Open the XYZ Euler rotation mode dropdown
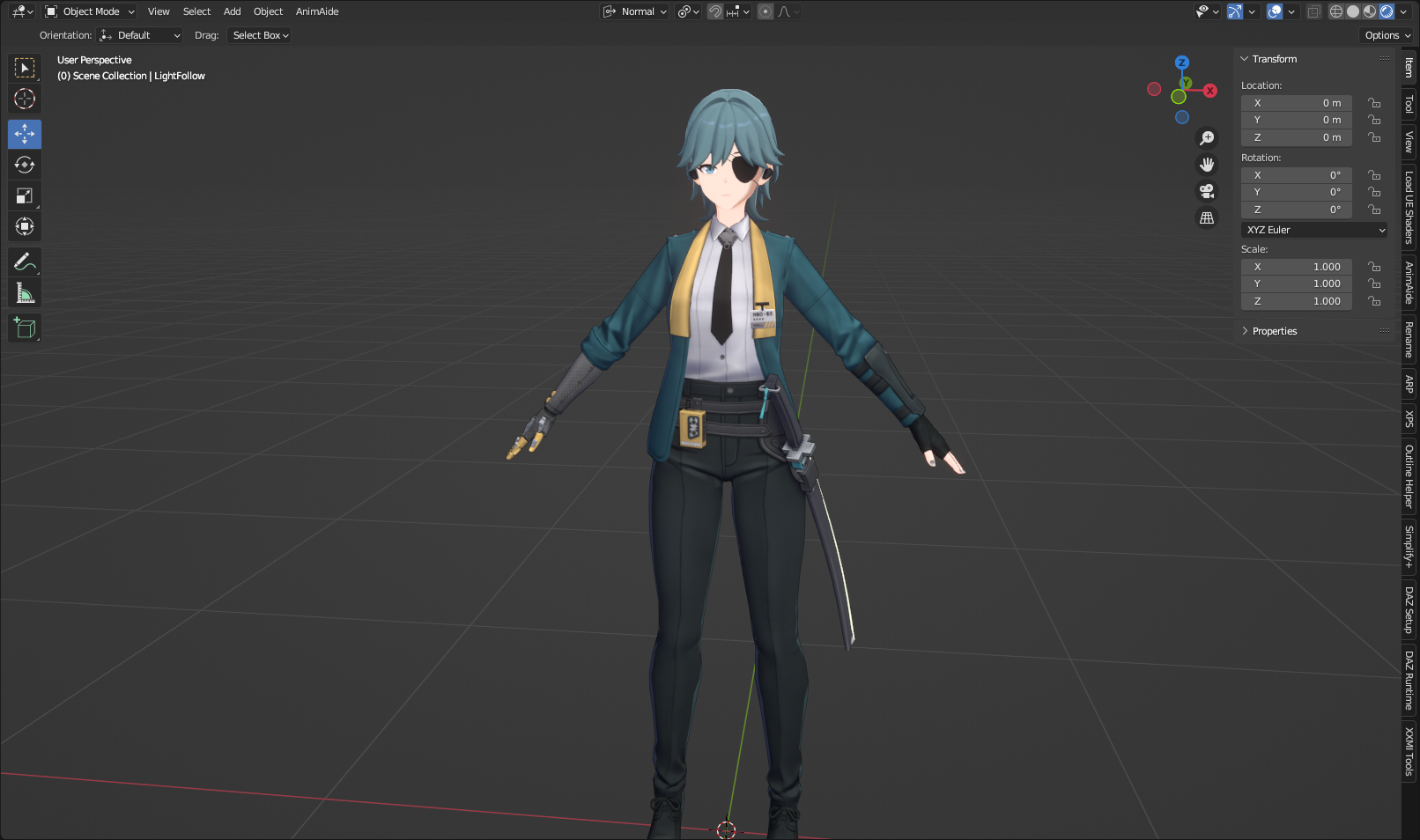Image resolution: width=1420 pixels, height=840 pixels. 1314,230
